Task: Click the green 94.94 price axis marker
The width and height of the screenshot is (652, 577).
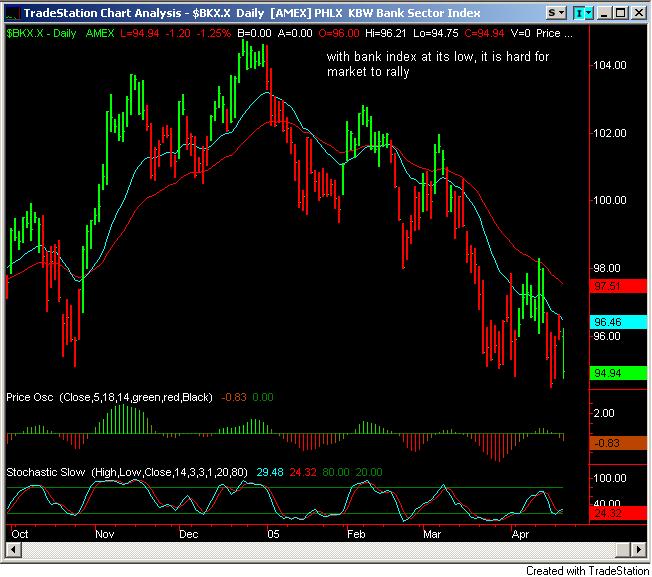Action: tap(618, 373)
